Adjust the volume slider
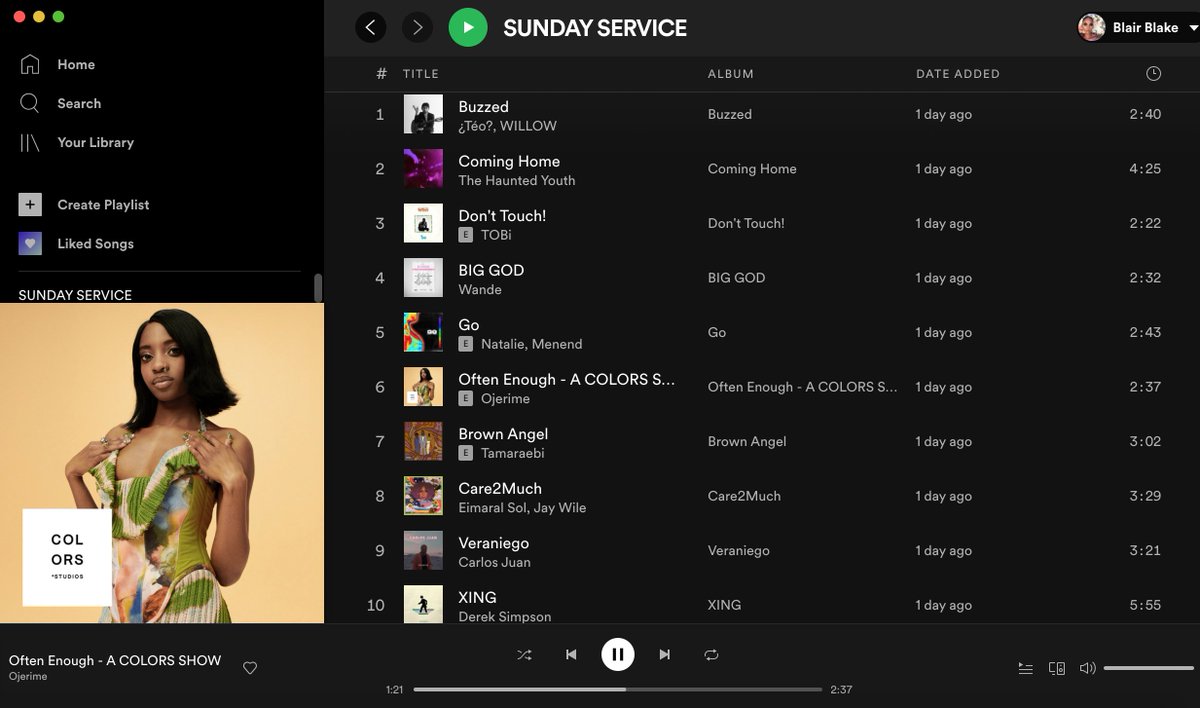 1149,668
